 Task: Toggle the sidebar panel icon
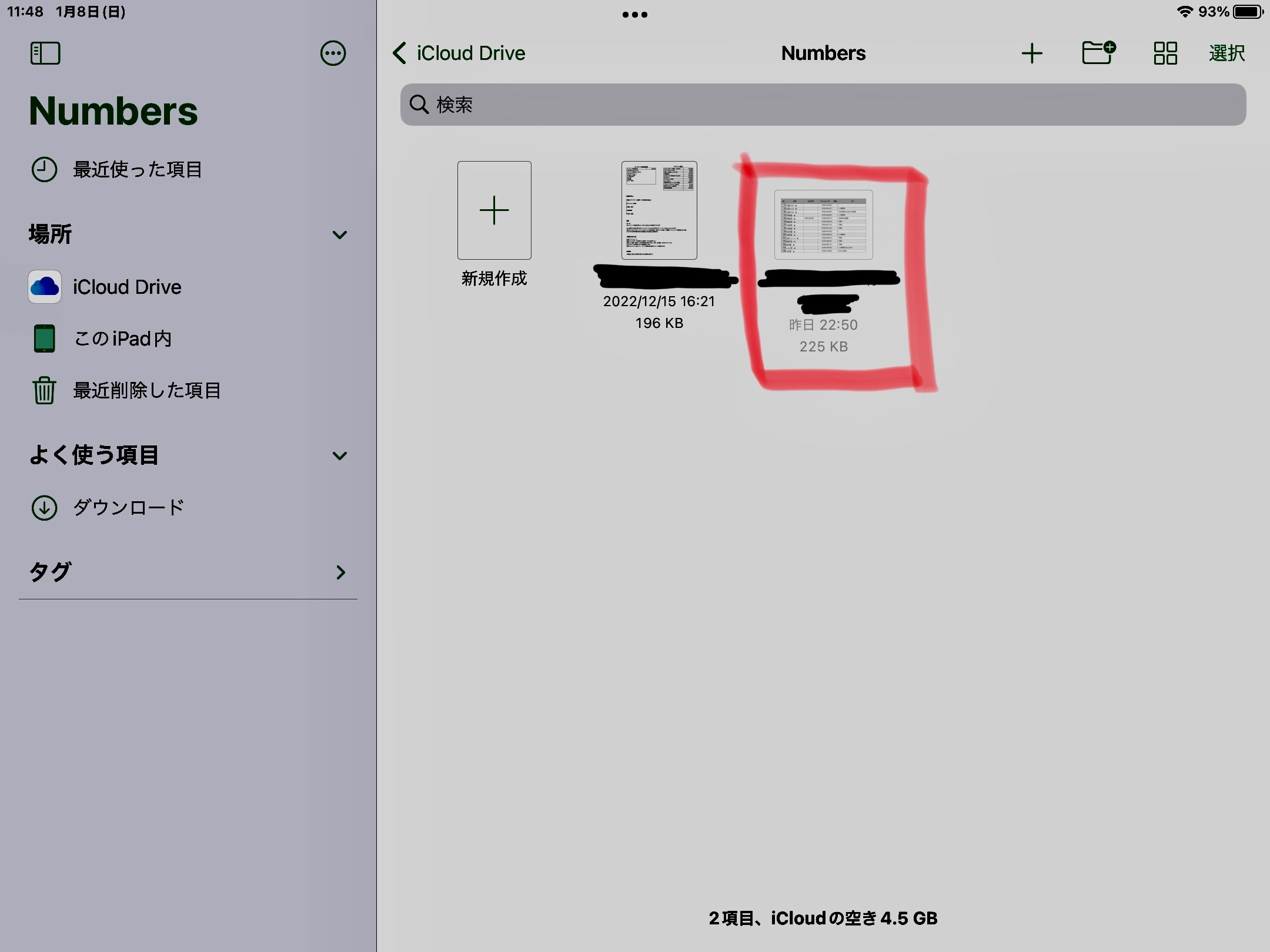(x=45, y=53)
